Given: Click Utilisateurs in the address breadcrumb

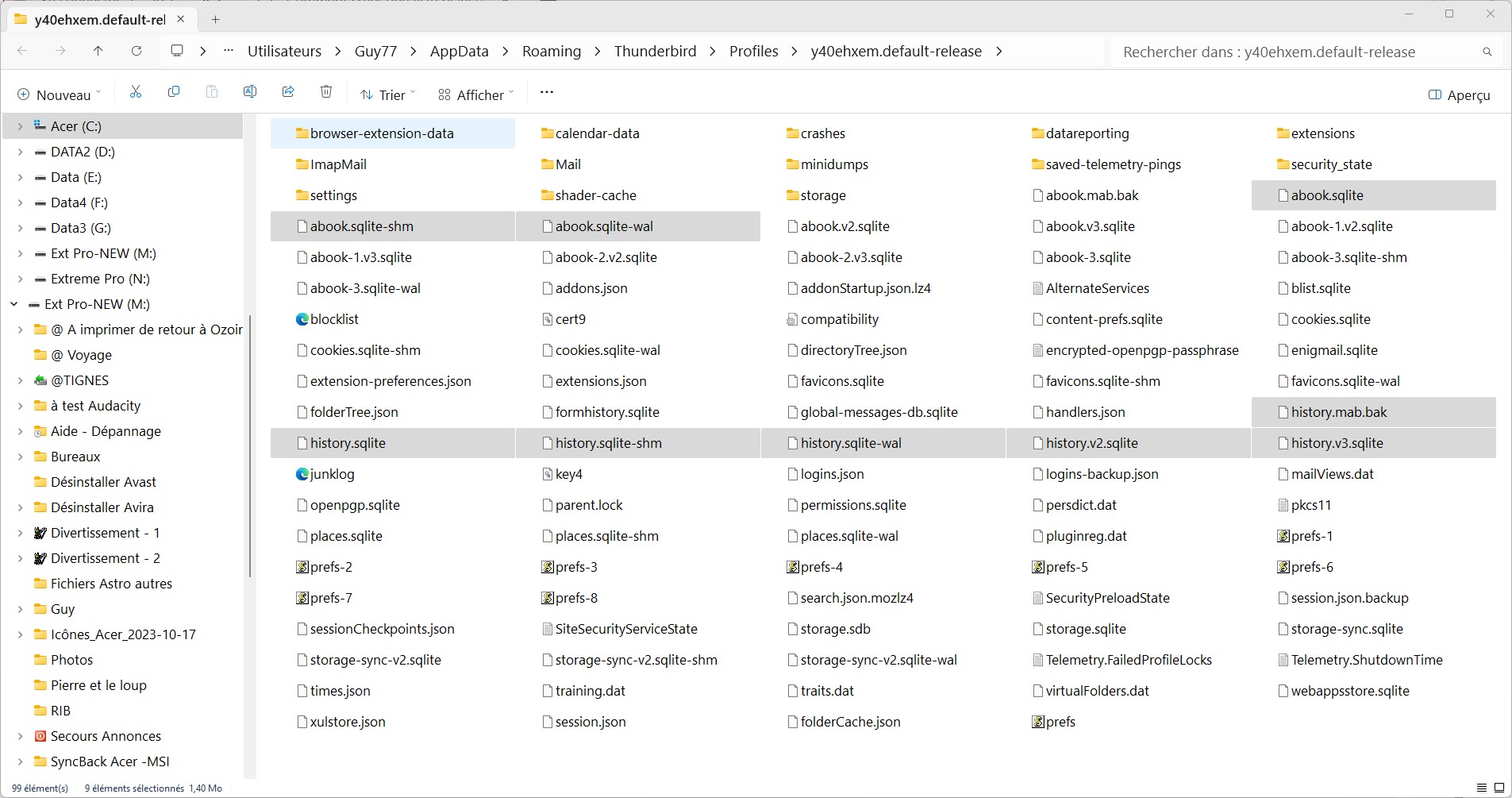Looking at the screenshot, I should click(x=284, y=51).
